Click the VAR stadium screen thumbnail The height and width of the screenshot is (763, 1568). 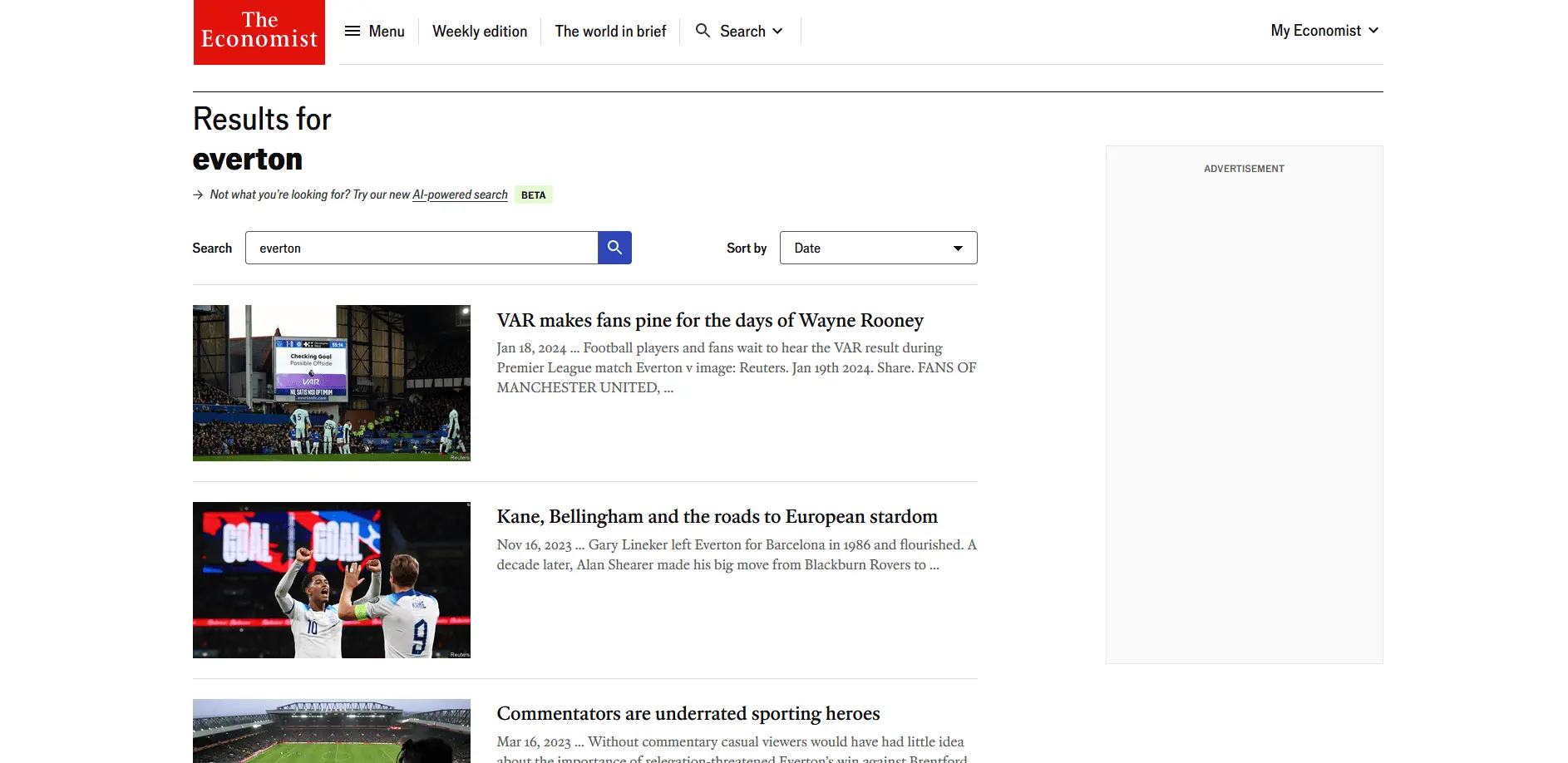(331, 382)
